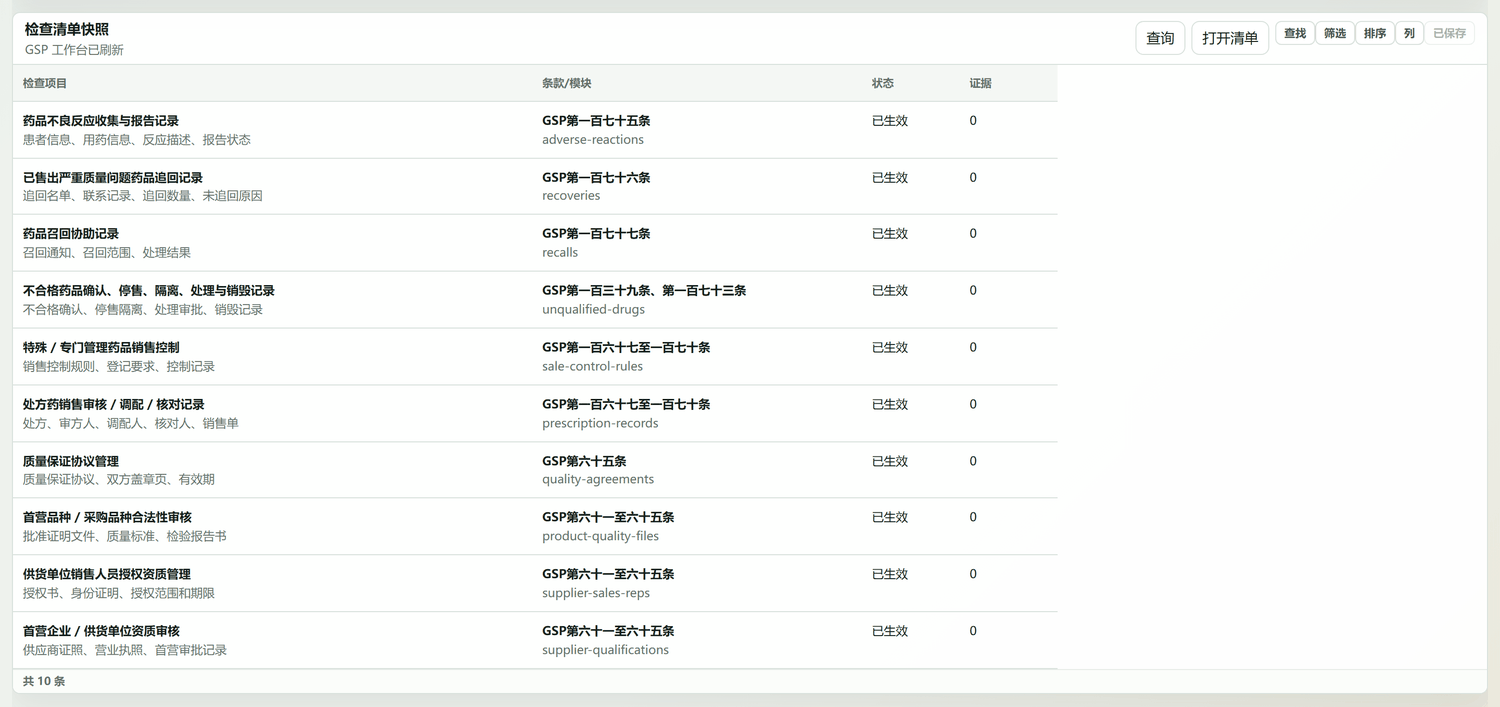1500x707 pixels.
Task: Select 首营品种 / 采购品种合法性审核
Action: tap(535, 527)
